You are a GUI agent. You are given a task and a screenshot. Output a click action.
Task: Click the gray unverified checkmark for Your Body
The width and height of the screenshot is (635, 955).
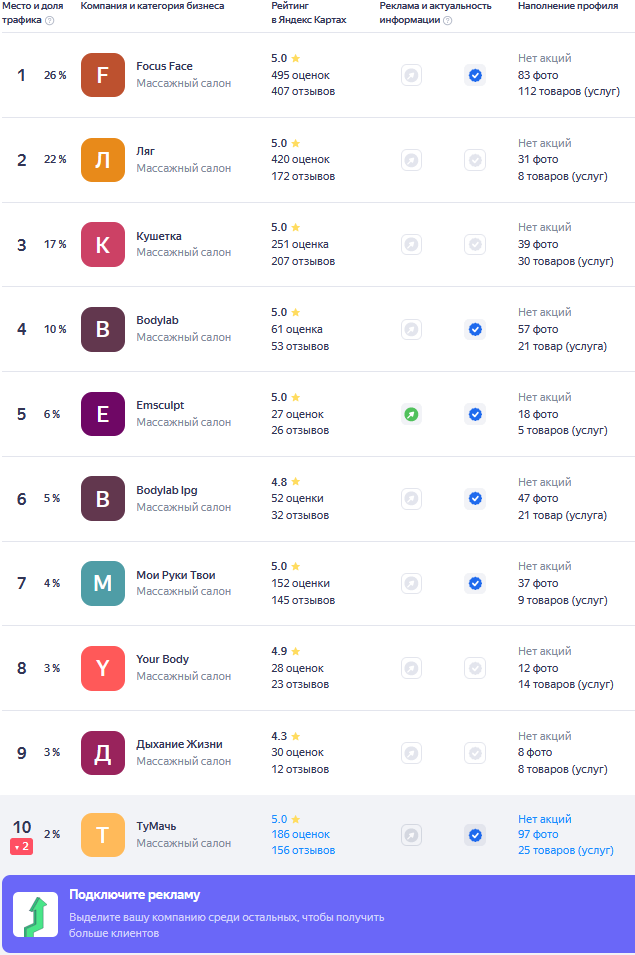point(475,668)
